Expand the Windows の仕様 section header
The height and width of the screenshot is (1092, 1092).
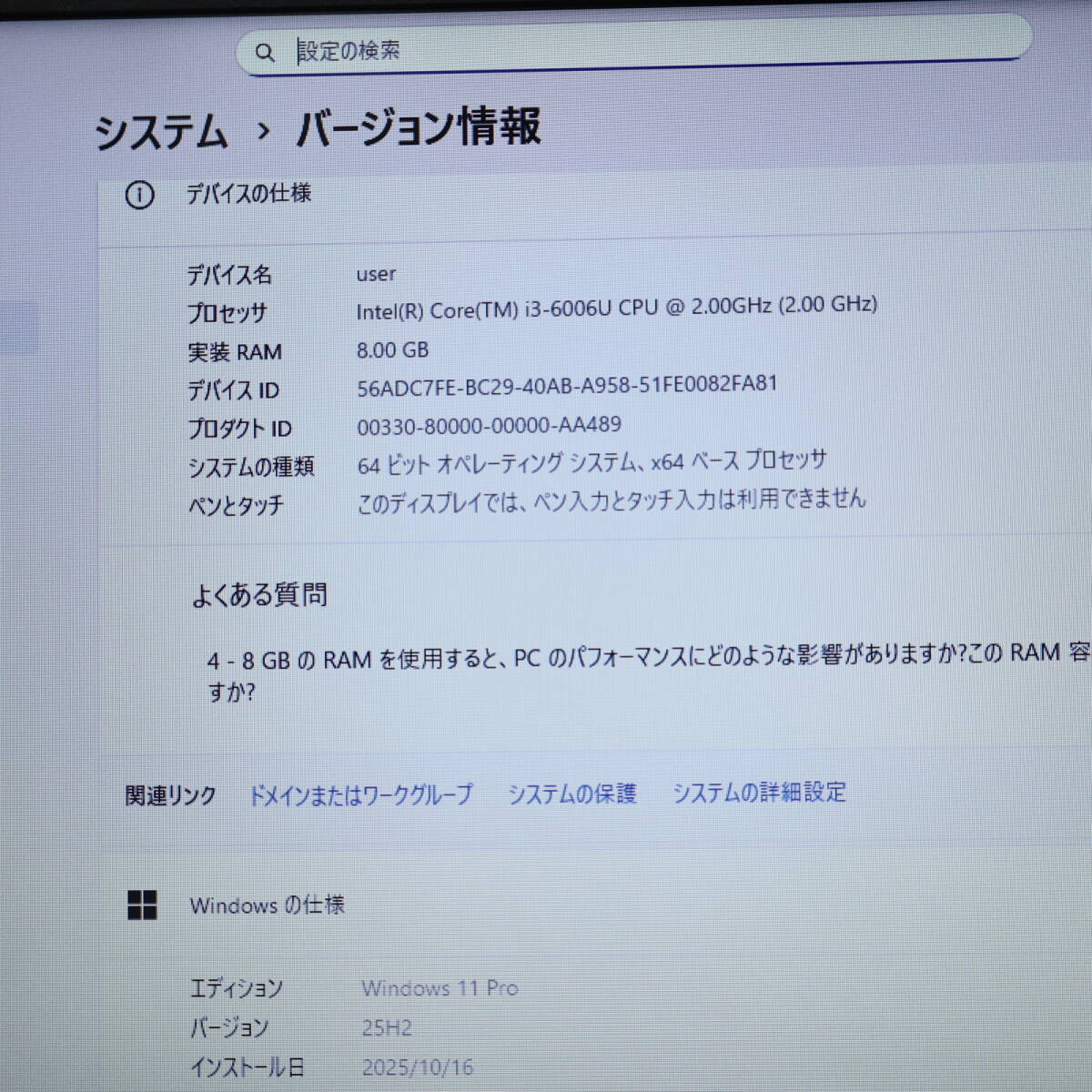(267, 905)
